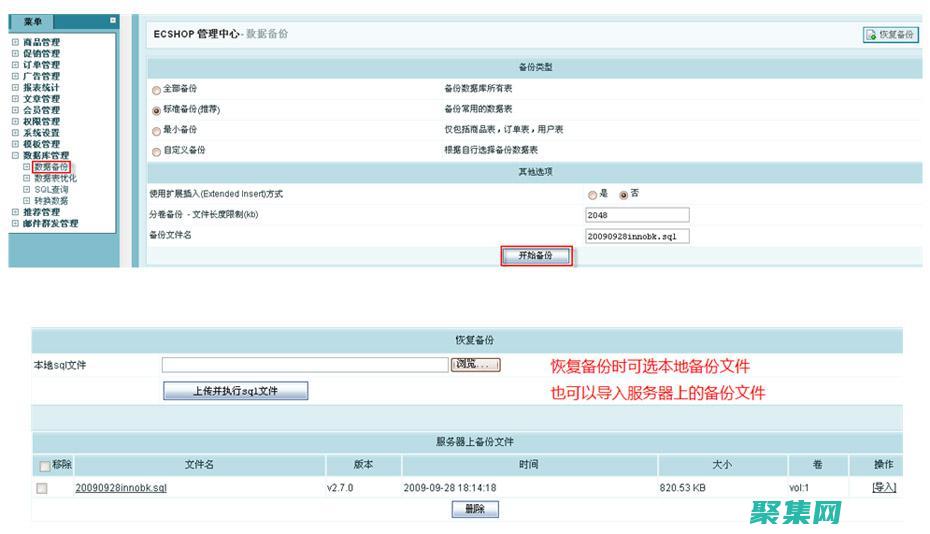930x534 pixels.
Task: Open the 数据表优化 menu item
Action: tap(55, 178)
